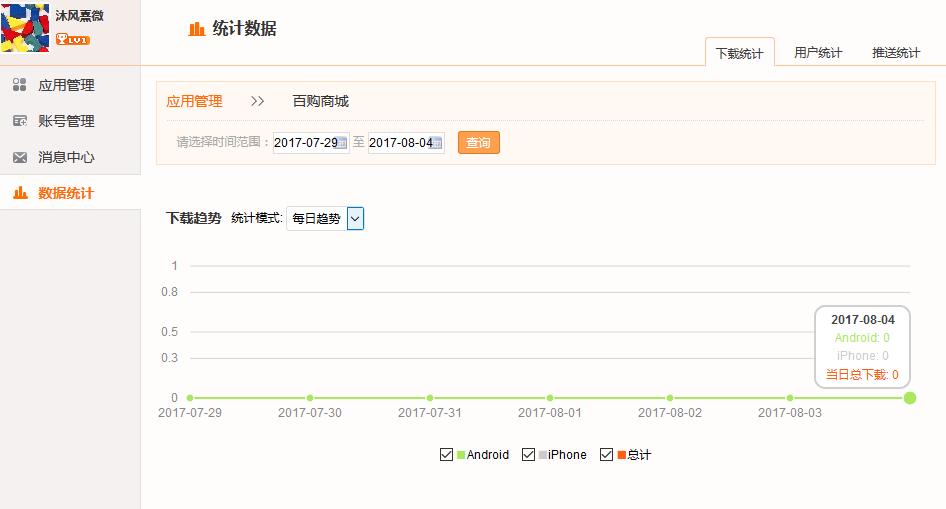Expand the 统计模式 dropdown arrow

[x=355, y=219]
